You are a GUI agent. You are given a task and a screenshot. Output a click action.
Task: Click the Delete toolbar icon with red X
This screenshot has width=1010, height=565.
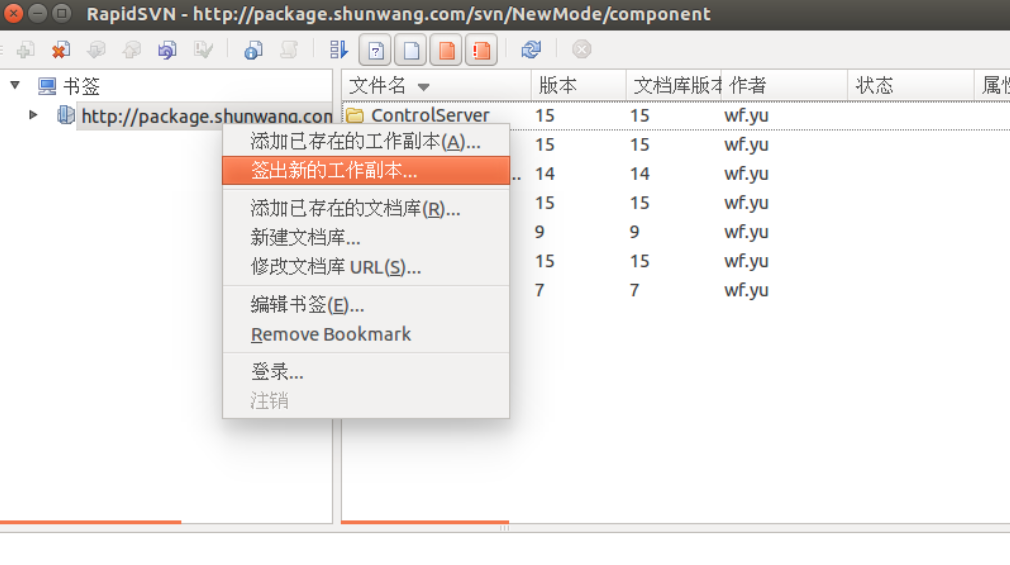coord(61,50)
